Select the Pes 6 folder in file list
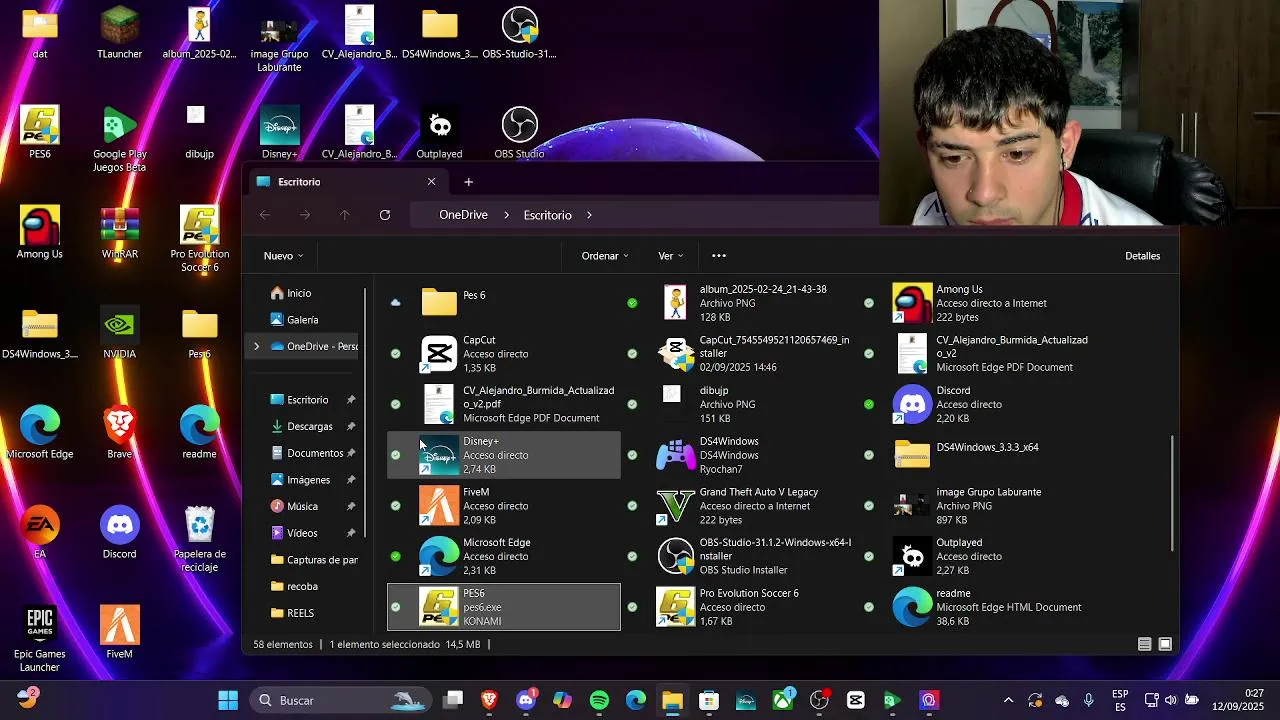 point(504,302)
